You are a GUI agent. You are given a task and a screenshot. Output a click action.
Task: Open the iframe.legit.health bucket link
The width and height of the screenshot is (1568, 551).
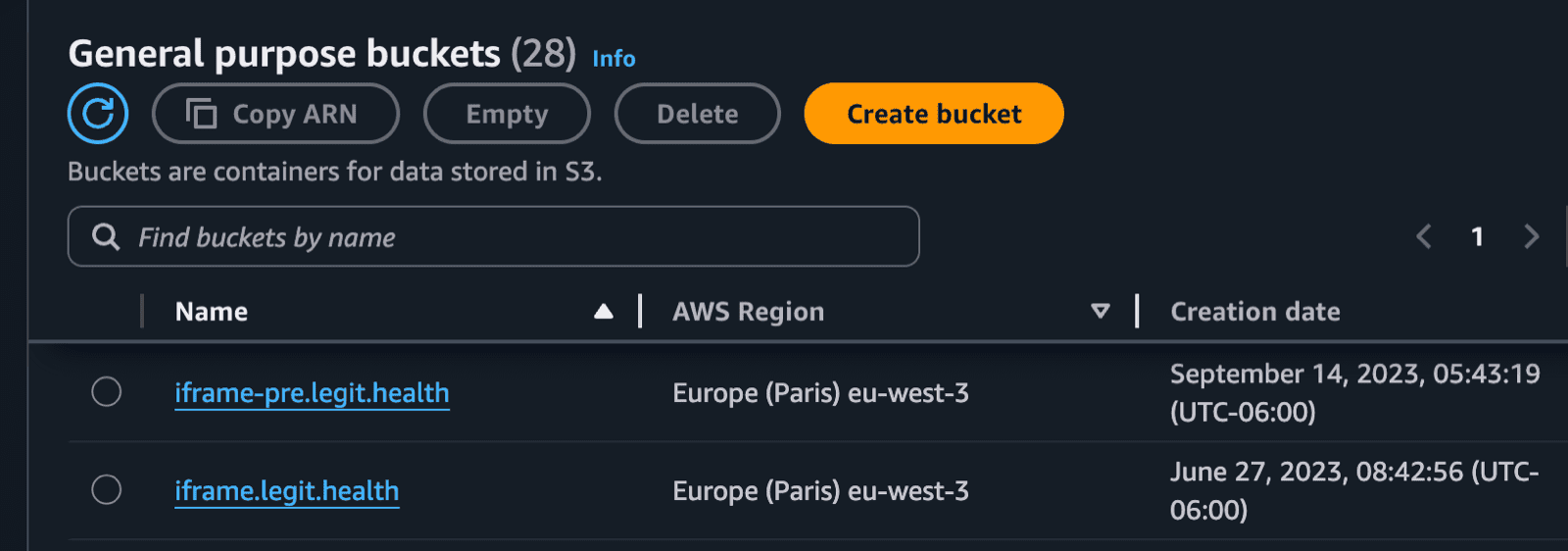[286, 491]
